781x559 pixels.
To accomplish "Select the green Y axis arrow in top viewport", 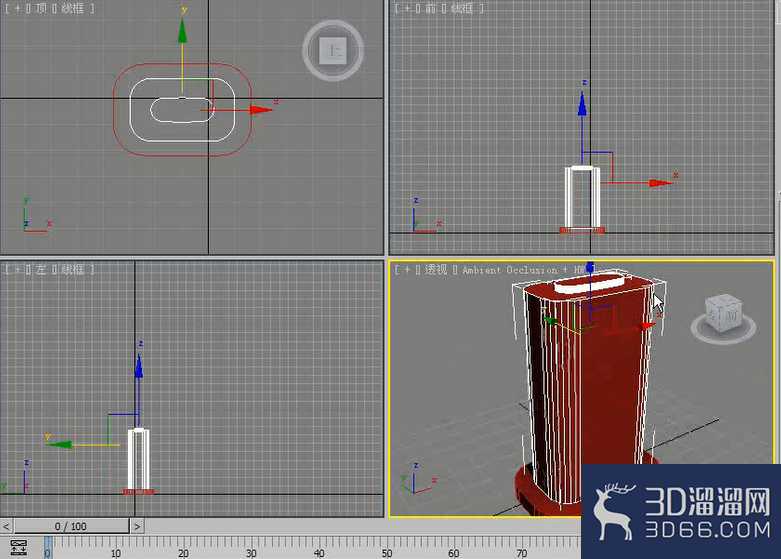I will tap(182, 31).
